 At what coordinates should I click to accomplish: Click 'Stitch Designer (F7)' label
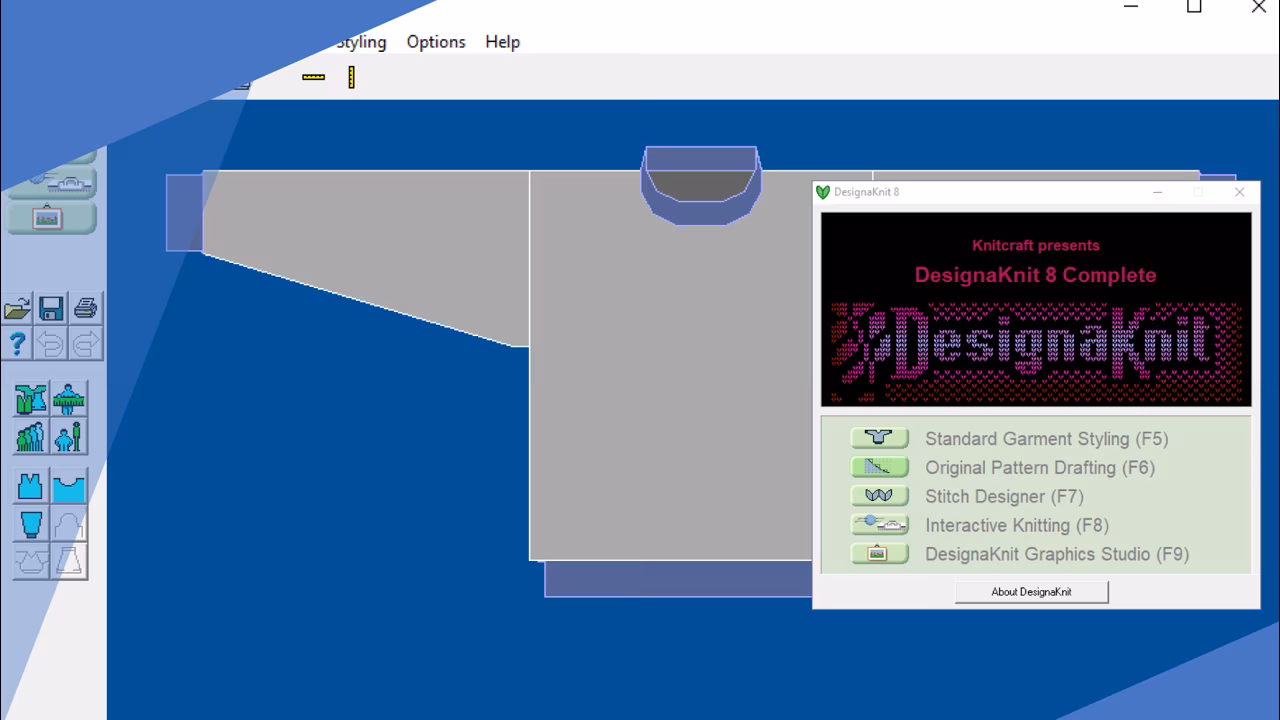(x=1004, y=496)
